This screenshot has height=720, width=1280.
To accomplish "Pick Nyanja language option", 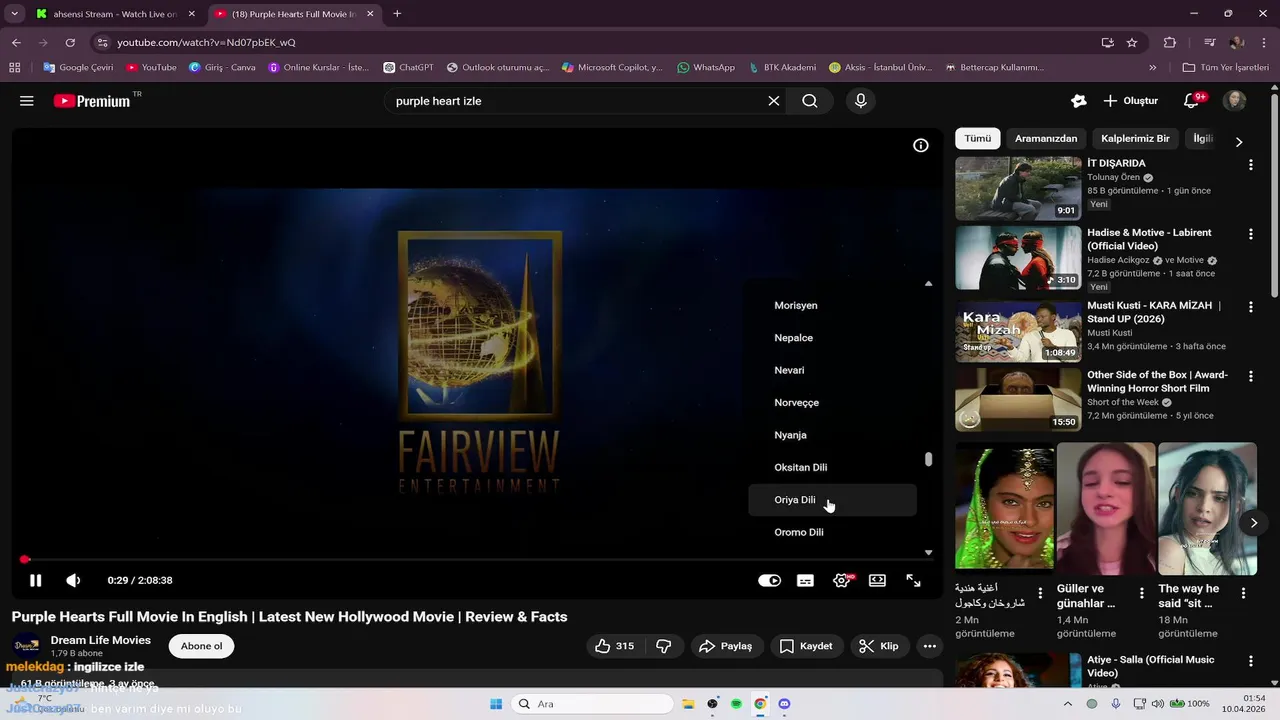I will [x=832, y=435].
